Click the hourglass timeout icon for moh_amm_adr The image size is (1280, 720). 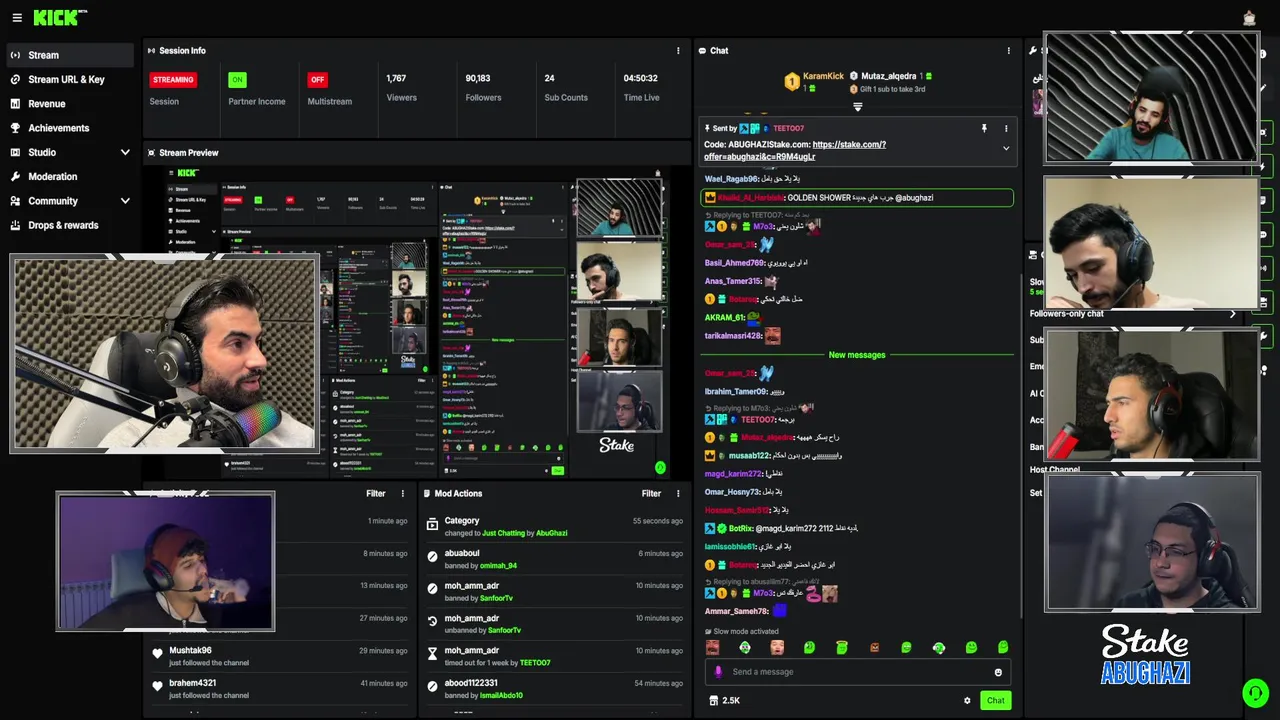tap(432, 654)
